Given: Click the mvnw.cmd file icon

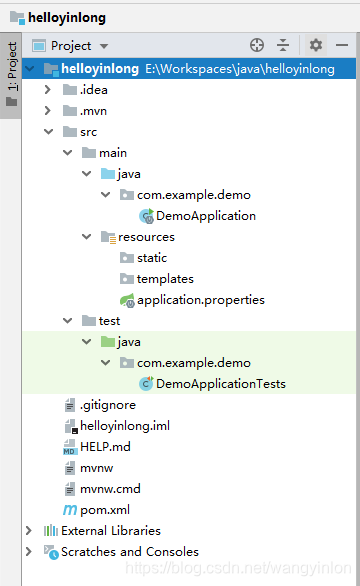Looking at the screenshot, I should coord(70,489).
